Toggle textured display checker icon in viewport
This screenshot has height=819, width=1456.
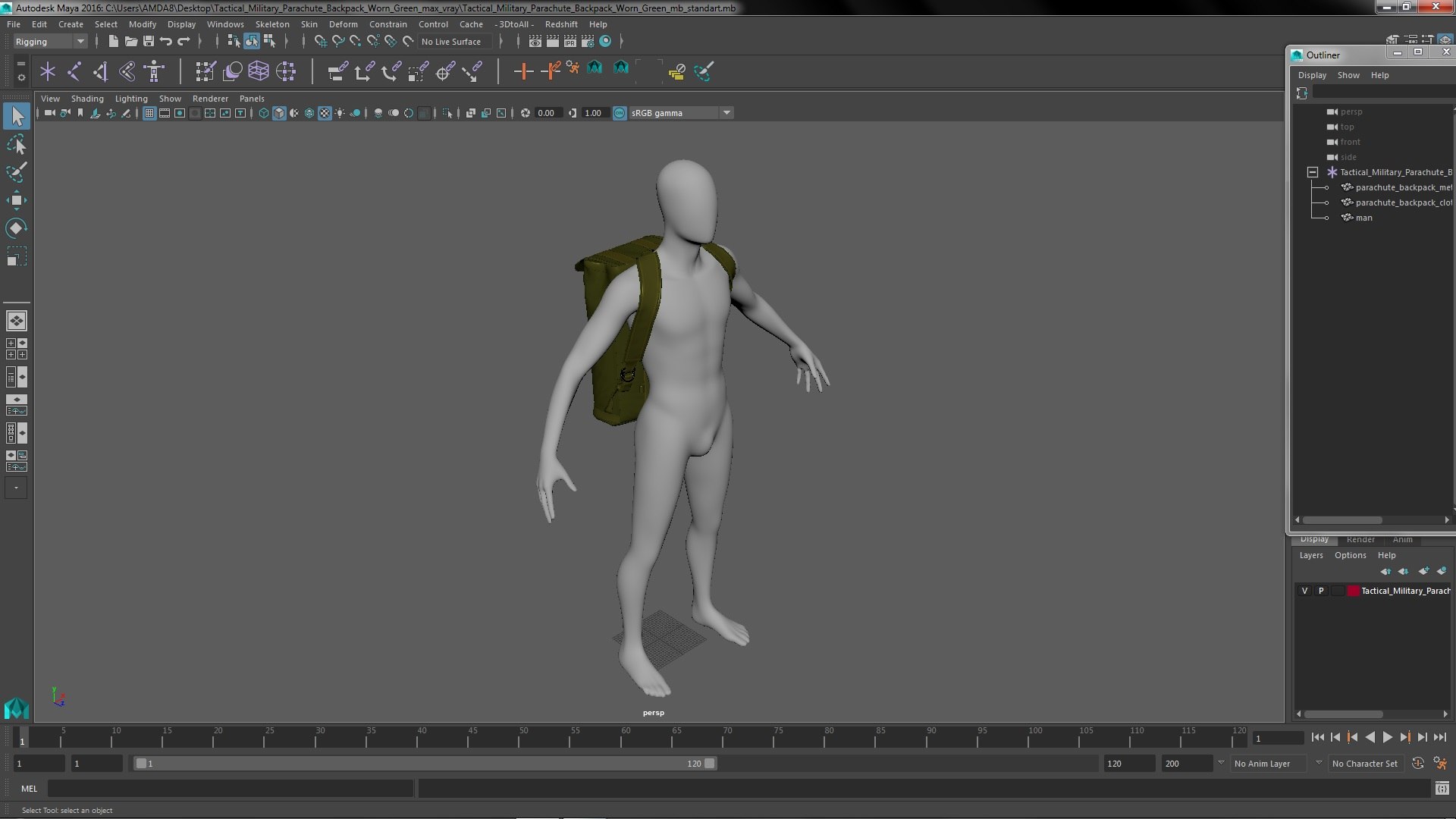pyautogui.click(x=325, y=113)
